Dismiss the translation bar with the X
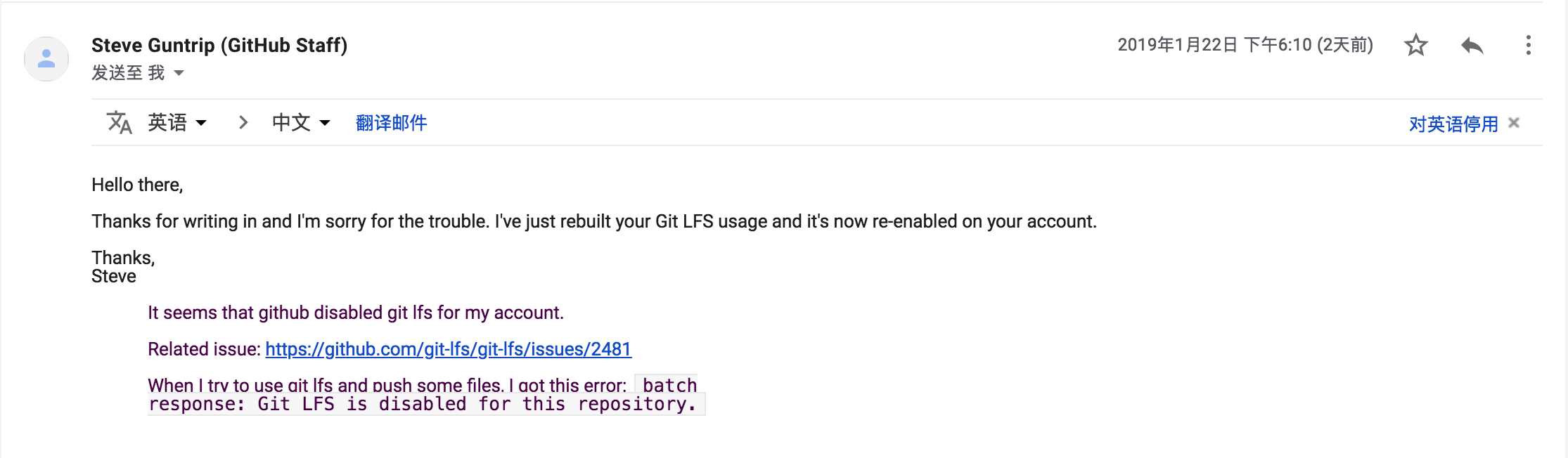Image resolution: width=1568 pixels, height=458 pixels. 1515,123
